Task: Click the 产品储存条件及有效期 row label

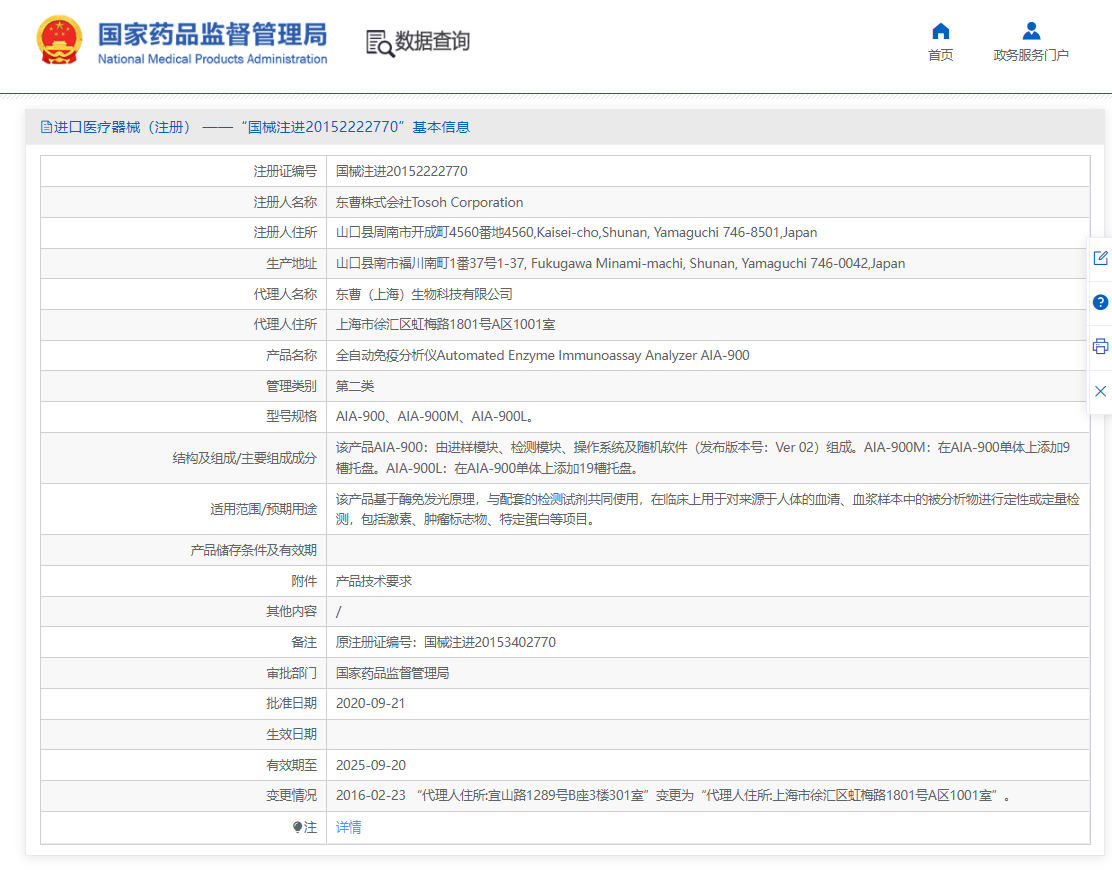Action: pos(253,550)
